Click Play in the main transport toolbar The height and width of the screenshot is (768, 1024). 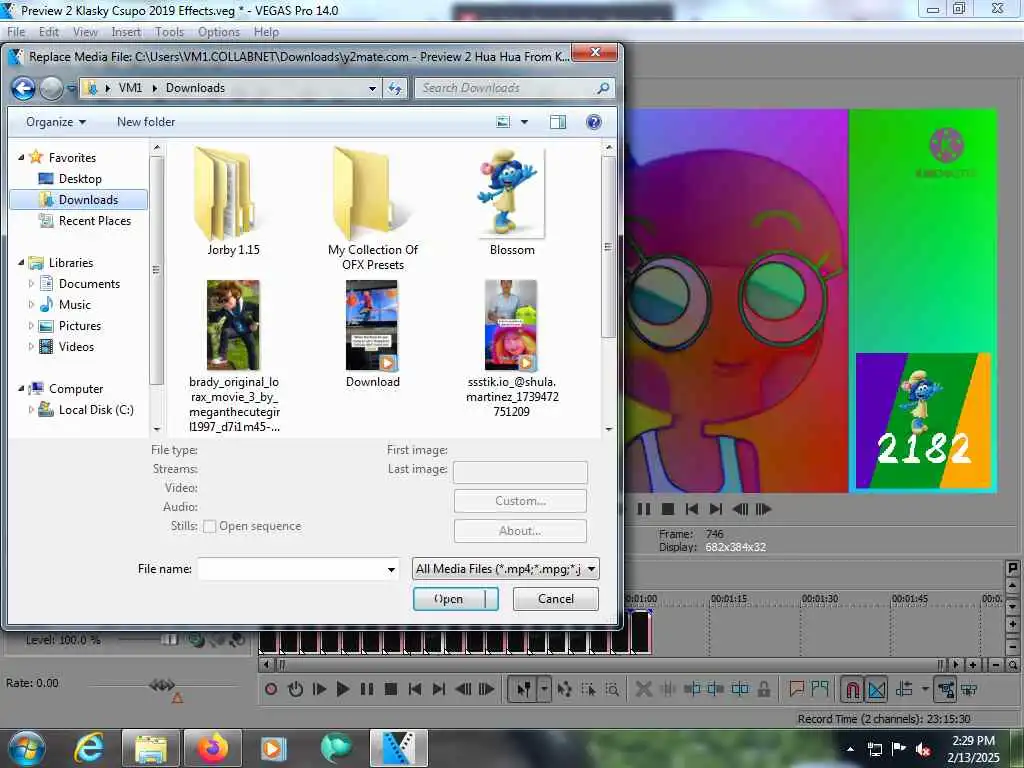[x=342, y=689]
